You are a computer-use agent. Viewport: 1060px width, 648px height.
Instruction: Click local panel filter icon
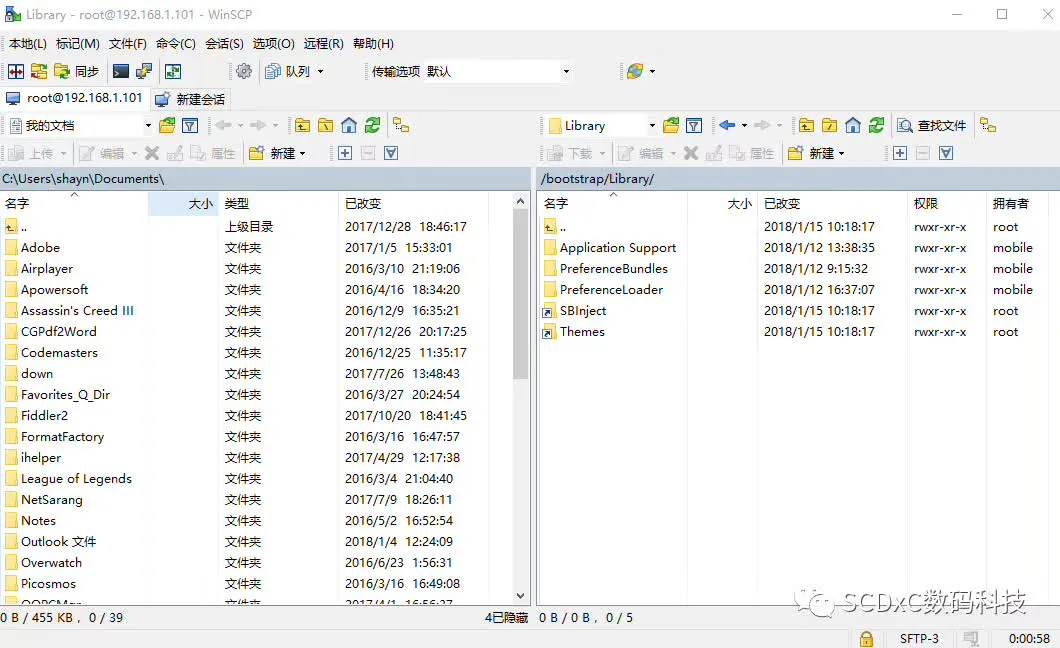tap(190, 125)
